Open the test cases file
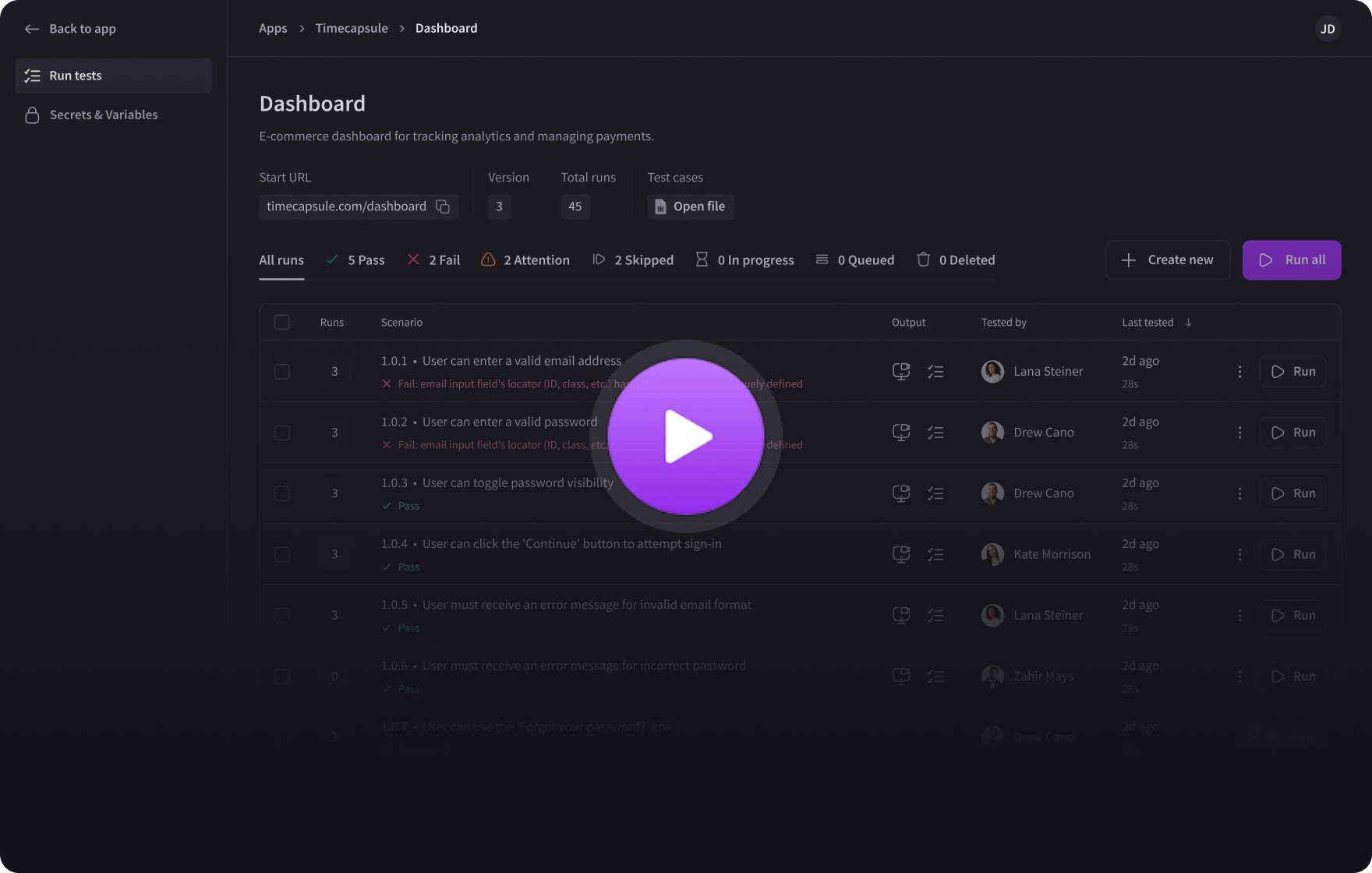 pyautogui.click(x=690, y=207)
